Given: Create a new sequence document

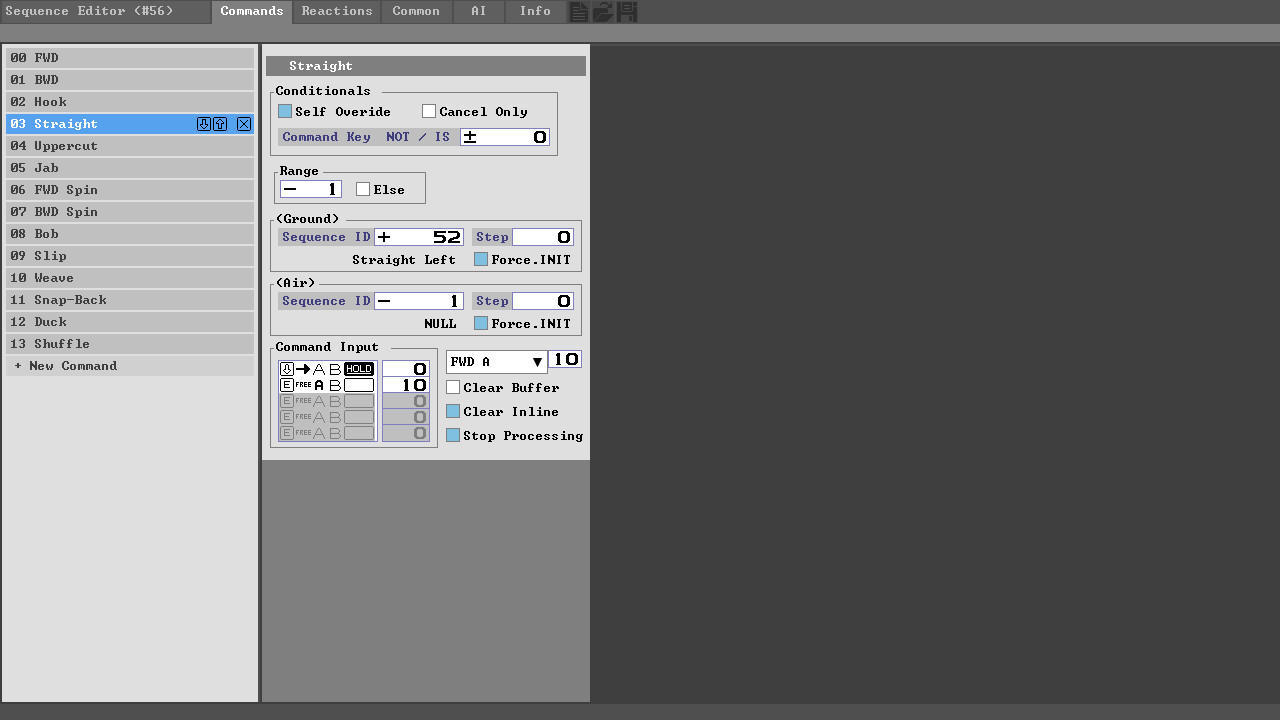Looking at the screenshot, I should pos(578,11).
